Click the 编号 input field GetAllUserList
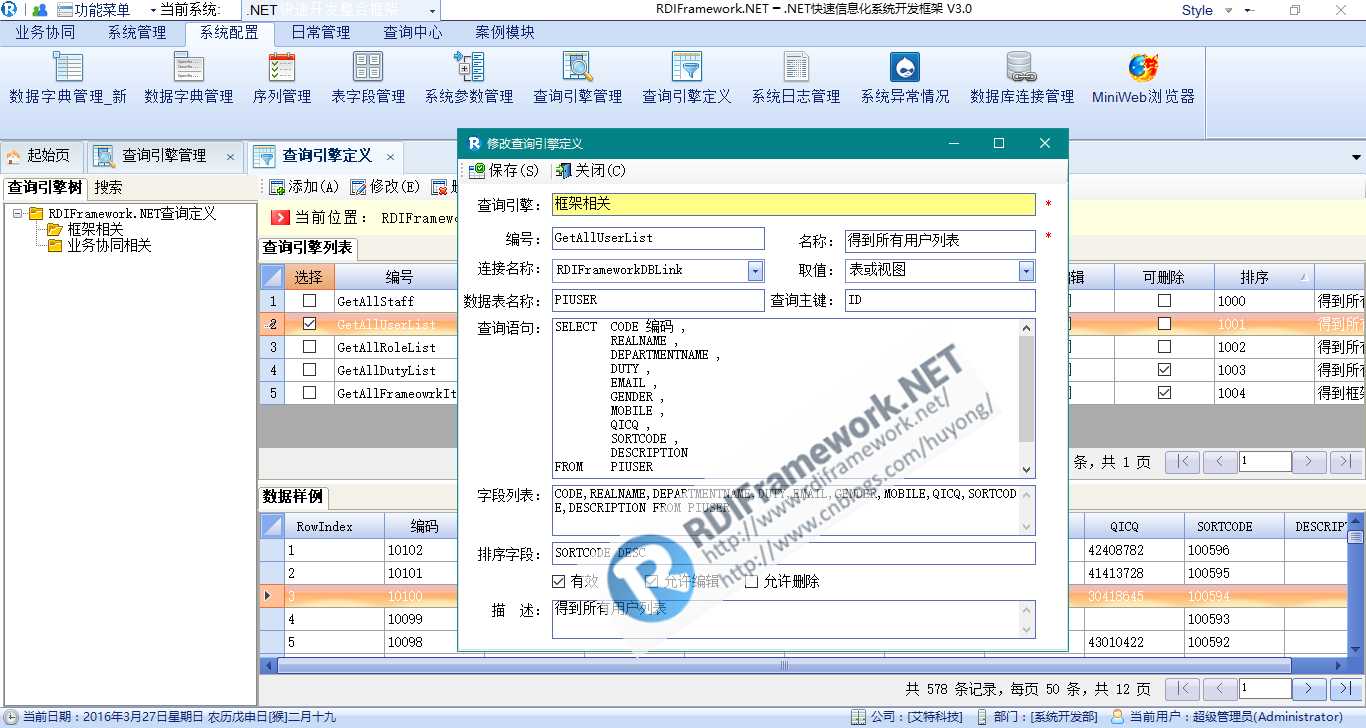Image resolution: width=1366 pixels, height=728 pixels. [x=658, y=239]
